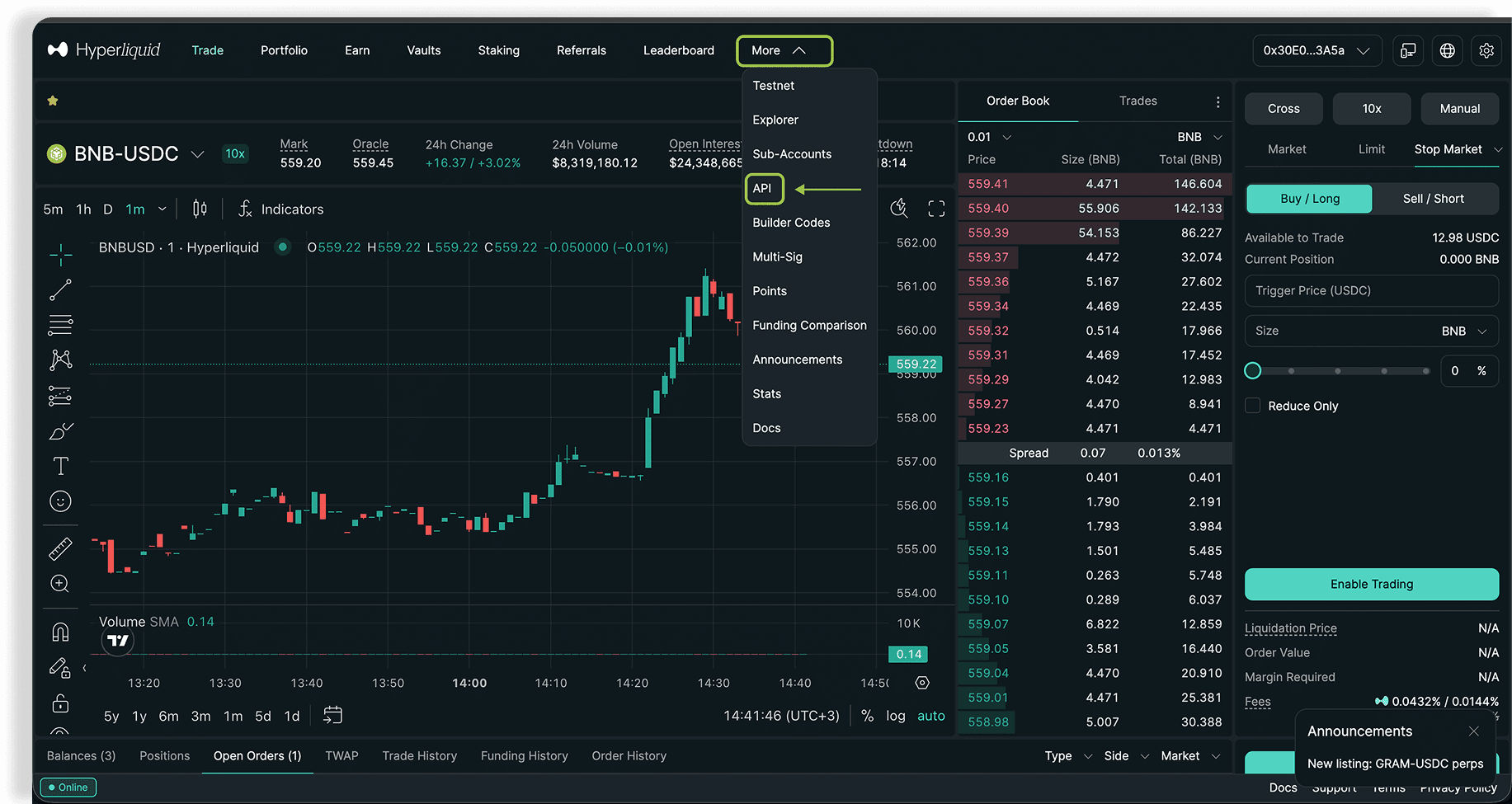Screen dimensions: 1512x804
Task: Open the chart time axis settings
Action: point(922,683)
